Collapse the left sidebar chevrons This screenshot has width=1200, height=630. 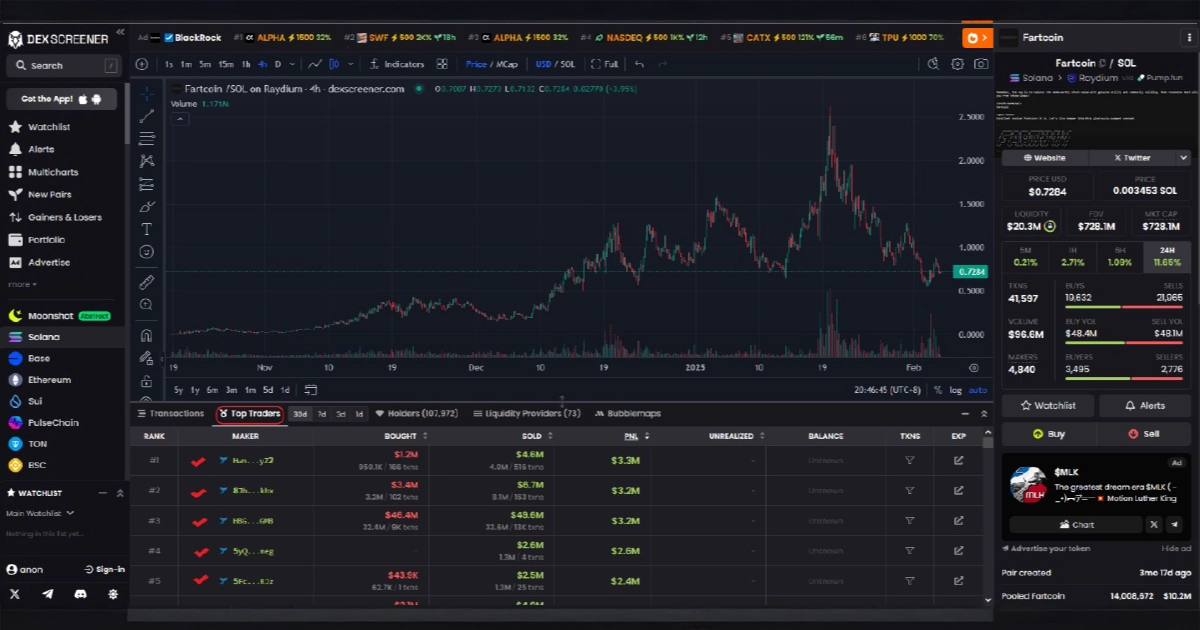tap(120, 33)
